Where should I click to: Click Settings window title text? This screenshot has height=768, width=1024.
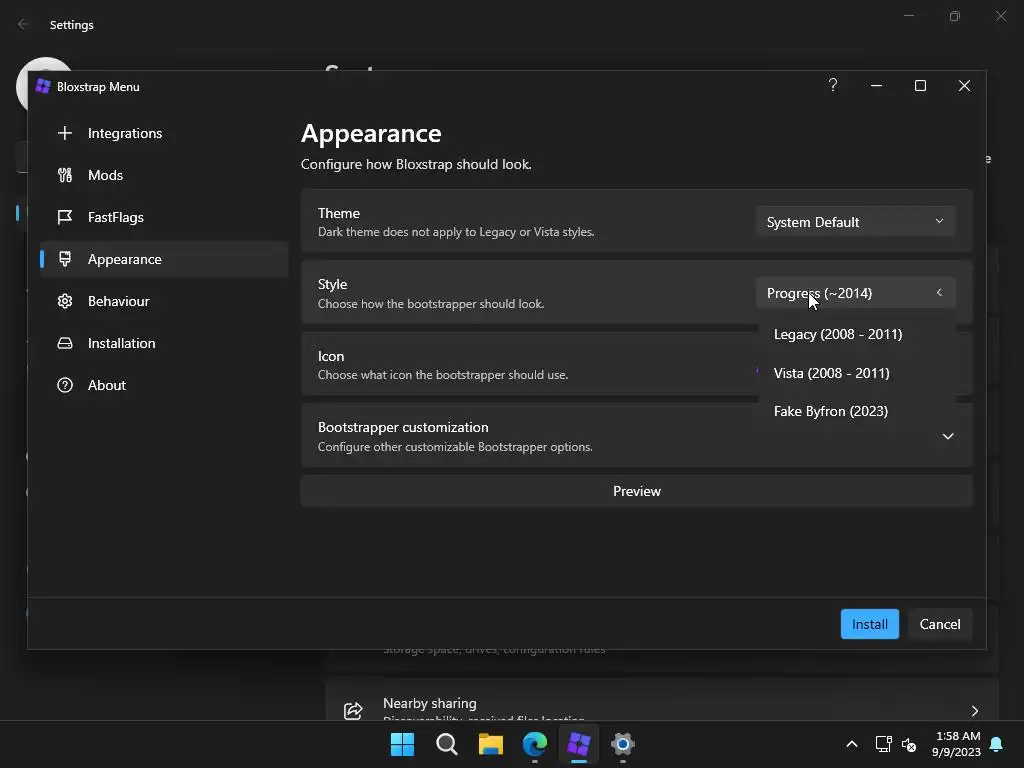coord(72,25)
